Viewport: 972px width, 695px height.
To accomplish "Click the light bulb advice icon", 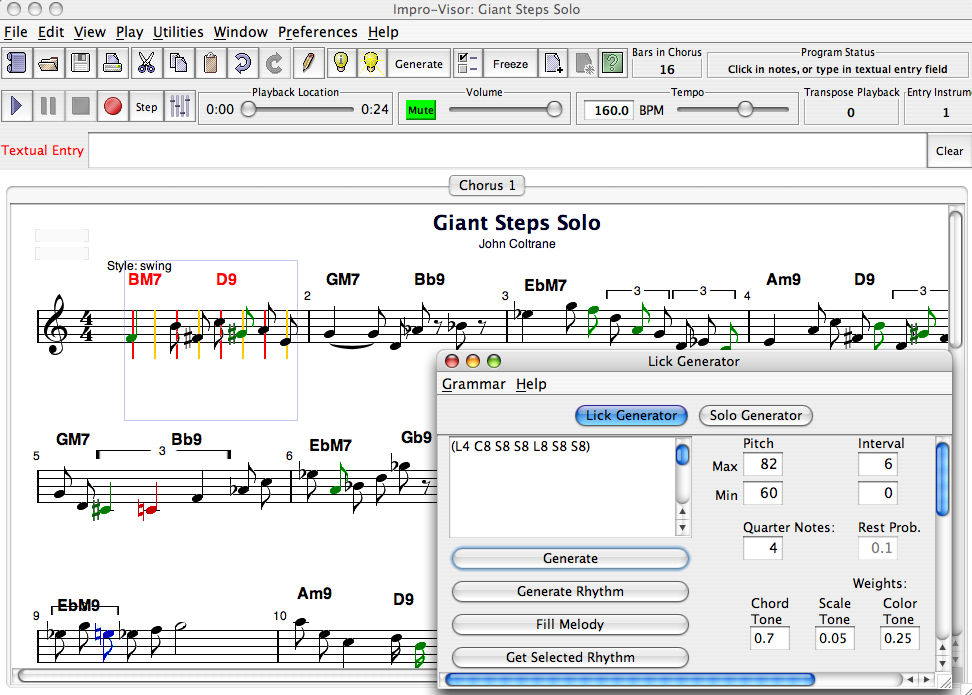I will pos(341,63).
